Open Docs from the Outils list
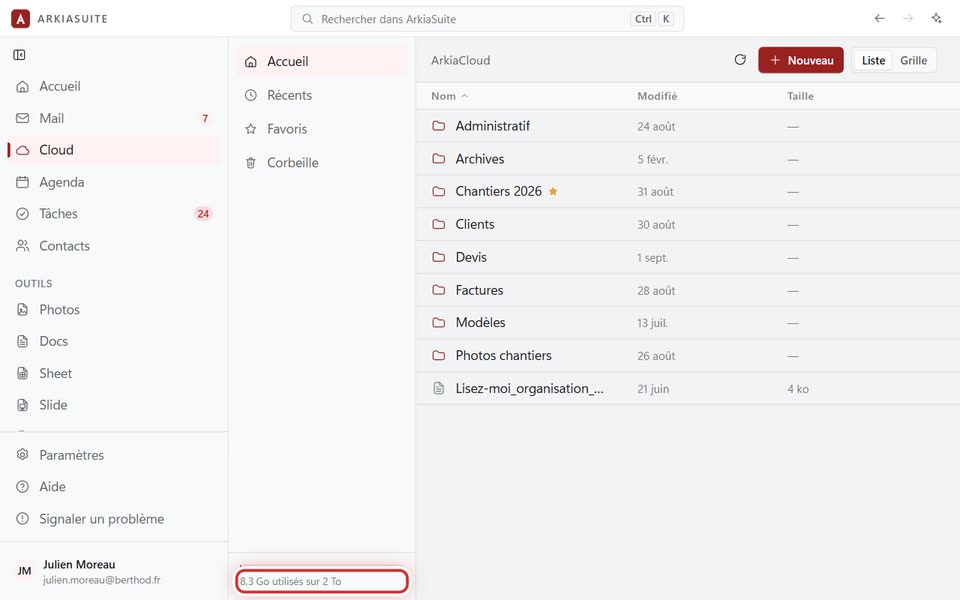This screenshot has width=960, height=600. coord(114,341)
